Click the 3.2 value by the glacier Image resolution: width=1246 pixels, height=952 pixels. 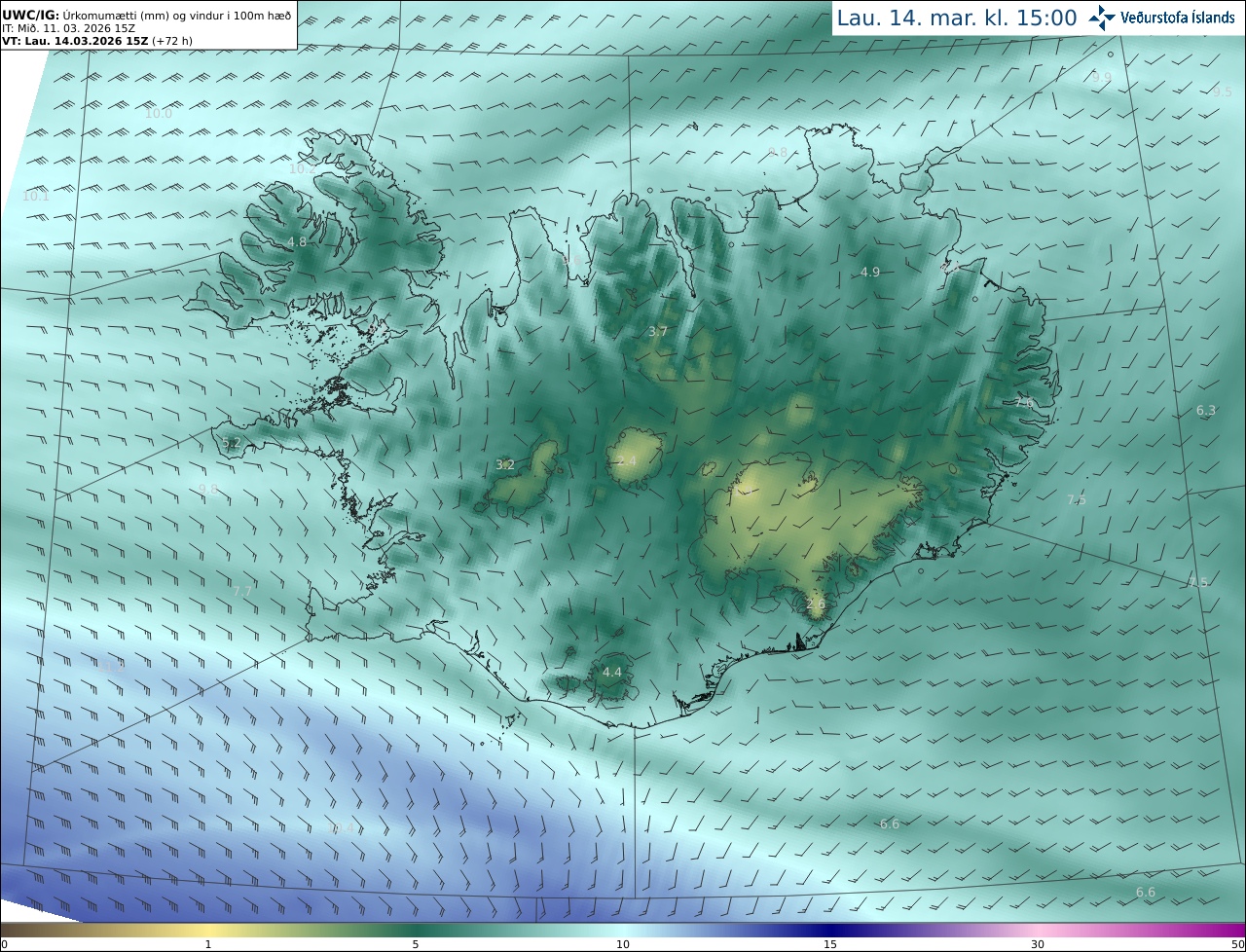[505, 465]
